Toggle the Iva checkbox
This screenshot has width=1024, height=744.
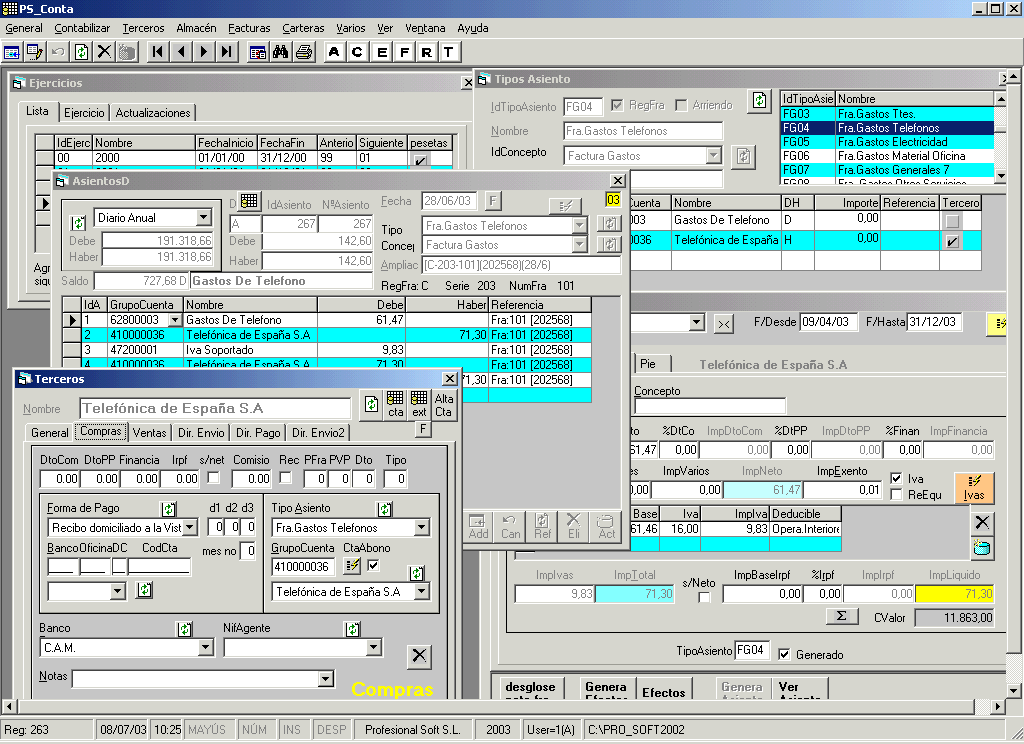[x=896, y=479]
